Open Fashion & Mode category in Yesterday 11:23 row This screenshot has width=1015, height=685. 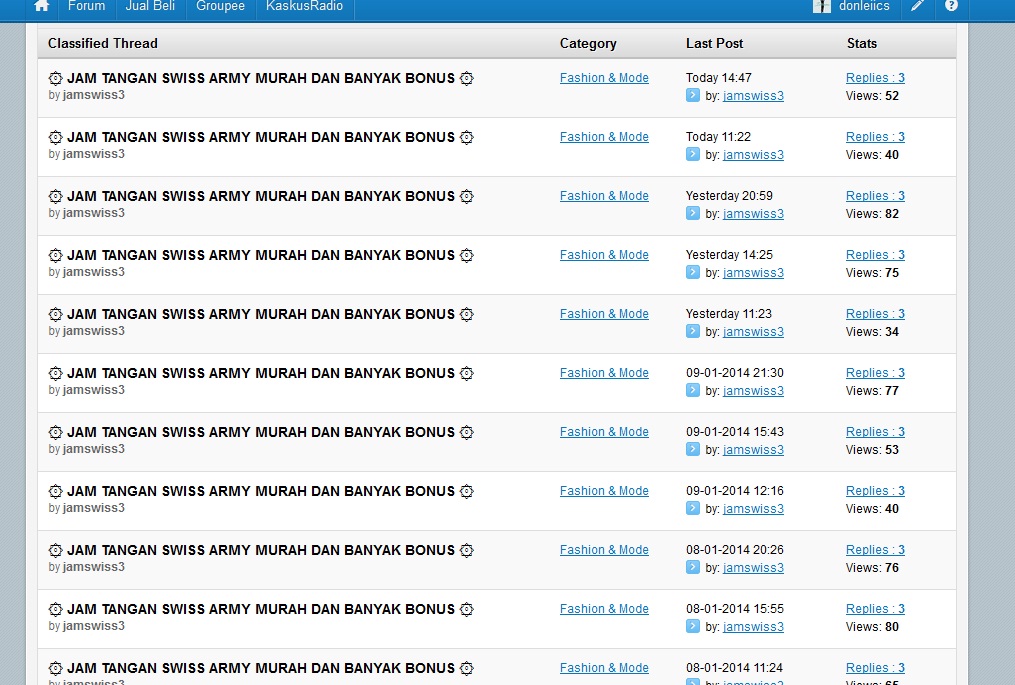pyautogui.click(x=604, y=313)
